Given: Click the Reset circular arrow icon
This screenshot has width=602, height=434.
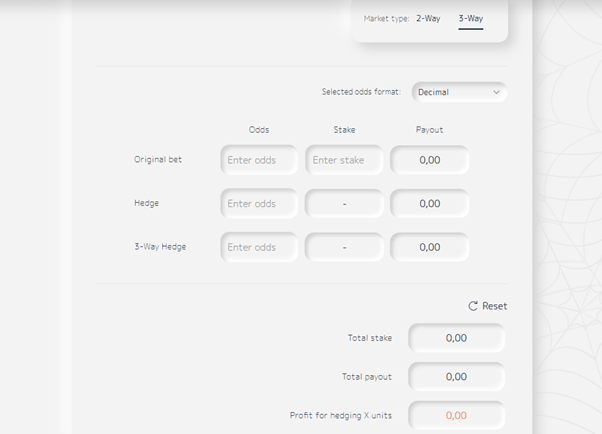Looking at the screenshot, I should pyautogui.click(x=473, y=306).
